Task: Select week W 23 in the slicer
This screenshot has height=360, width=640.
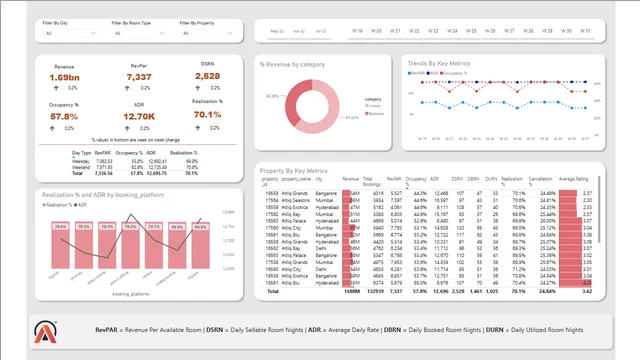Action: 433,31
